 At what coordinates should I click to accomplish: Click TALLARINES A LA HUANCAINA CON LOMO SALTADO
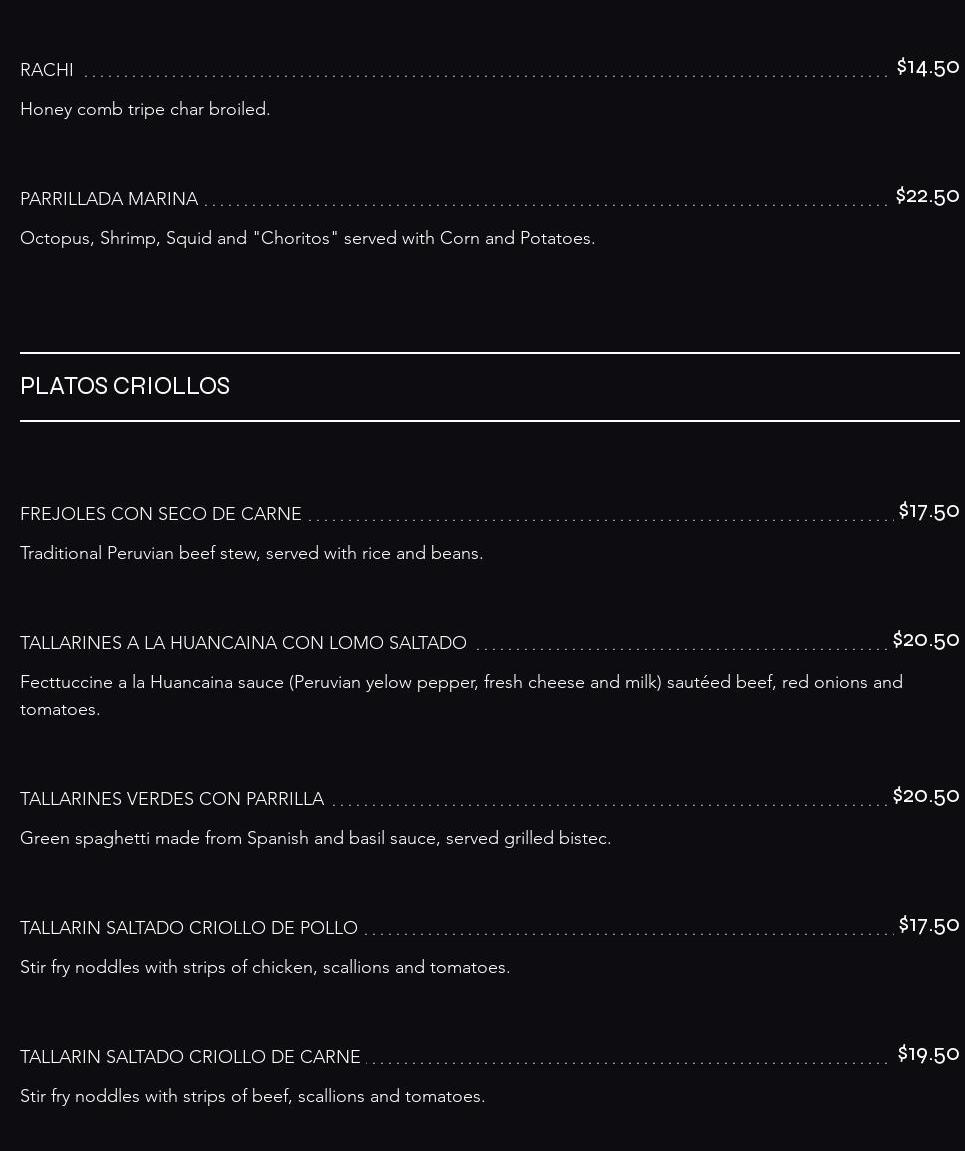[x=243, y=643]
